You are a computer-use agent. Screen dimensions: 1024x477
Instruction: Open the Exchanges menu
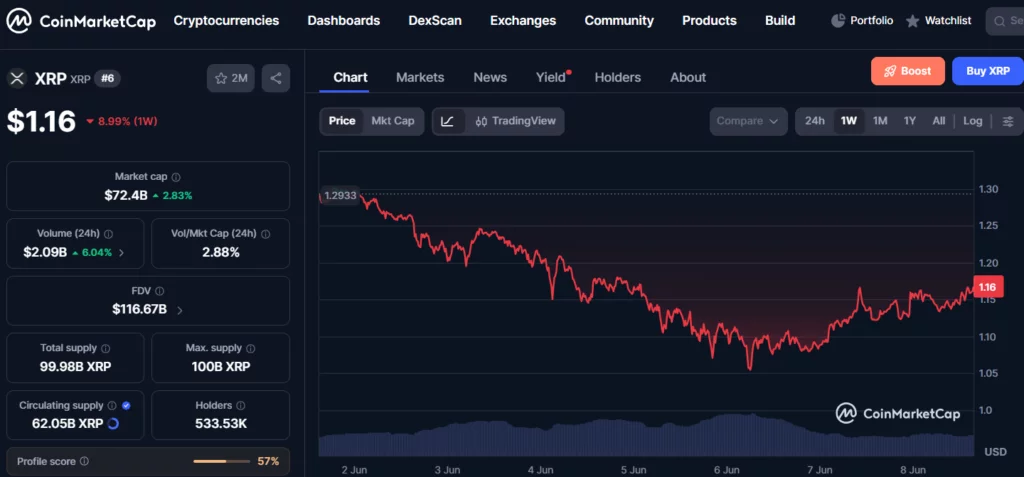[523, 21]
